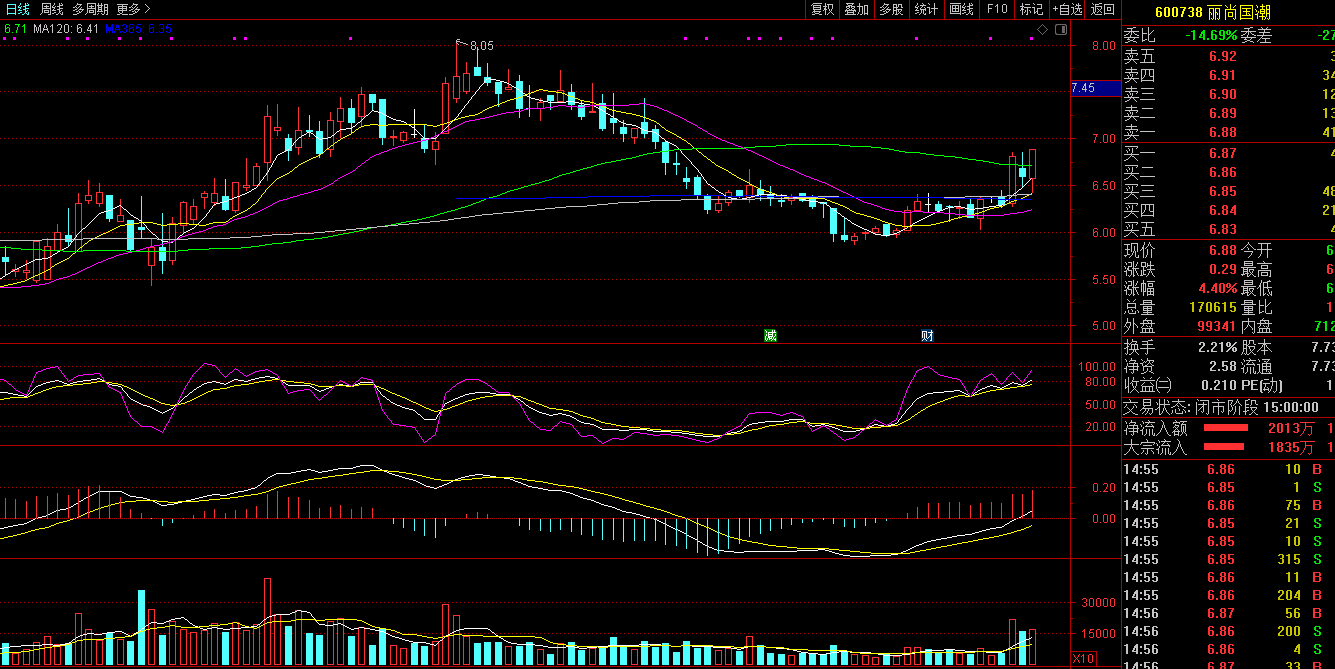This screenshot has width=1335, height=669.
Task: Click the 财 marker on the chart
Action: 927,335
